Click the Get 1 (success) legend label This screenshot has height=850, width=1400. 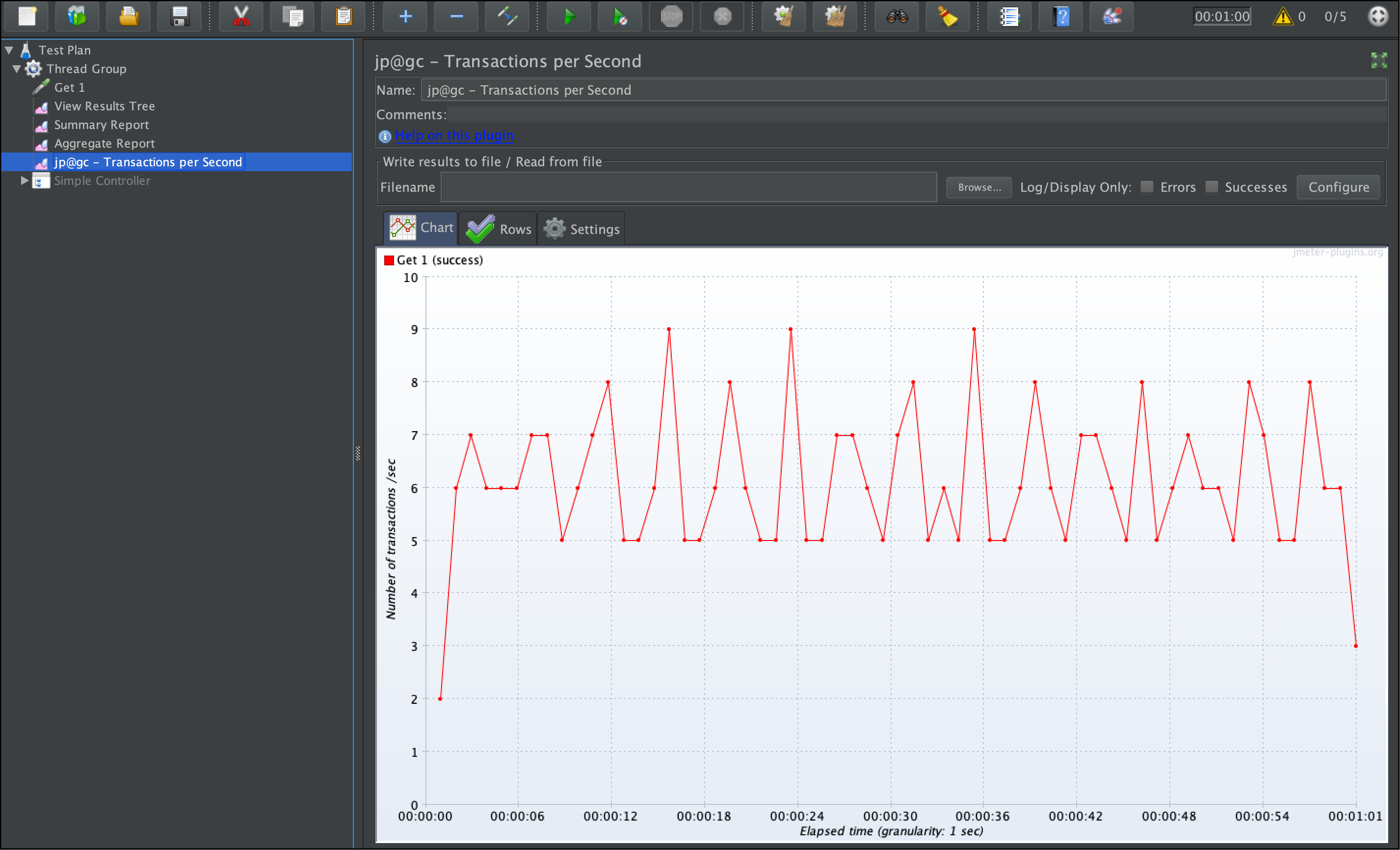click(x=440, y=260)
